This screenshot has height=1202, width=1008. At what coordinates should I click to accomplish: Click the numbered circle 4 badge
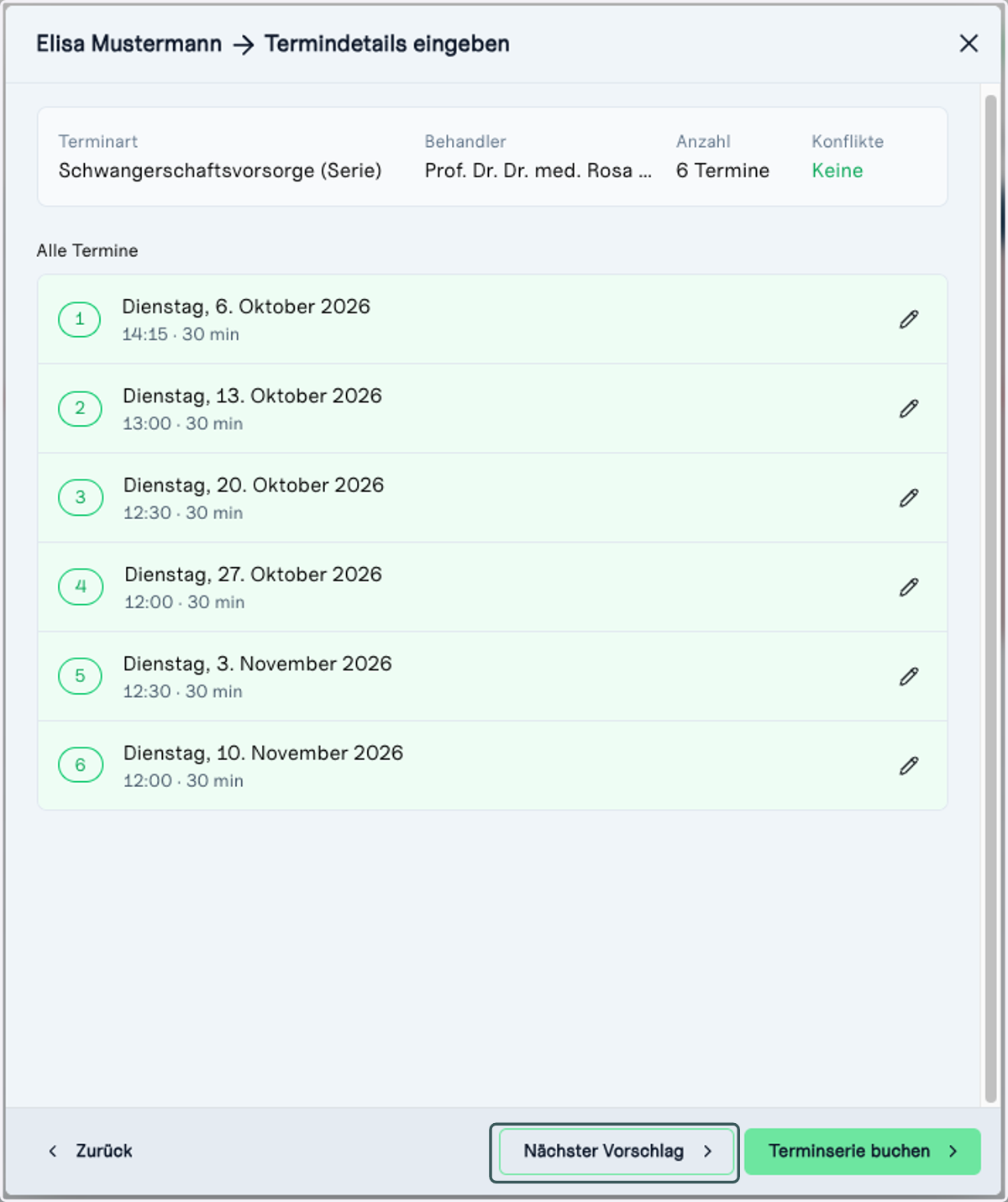coord(80,587)
